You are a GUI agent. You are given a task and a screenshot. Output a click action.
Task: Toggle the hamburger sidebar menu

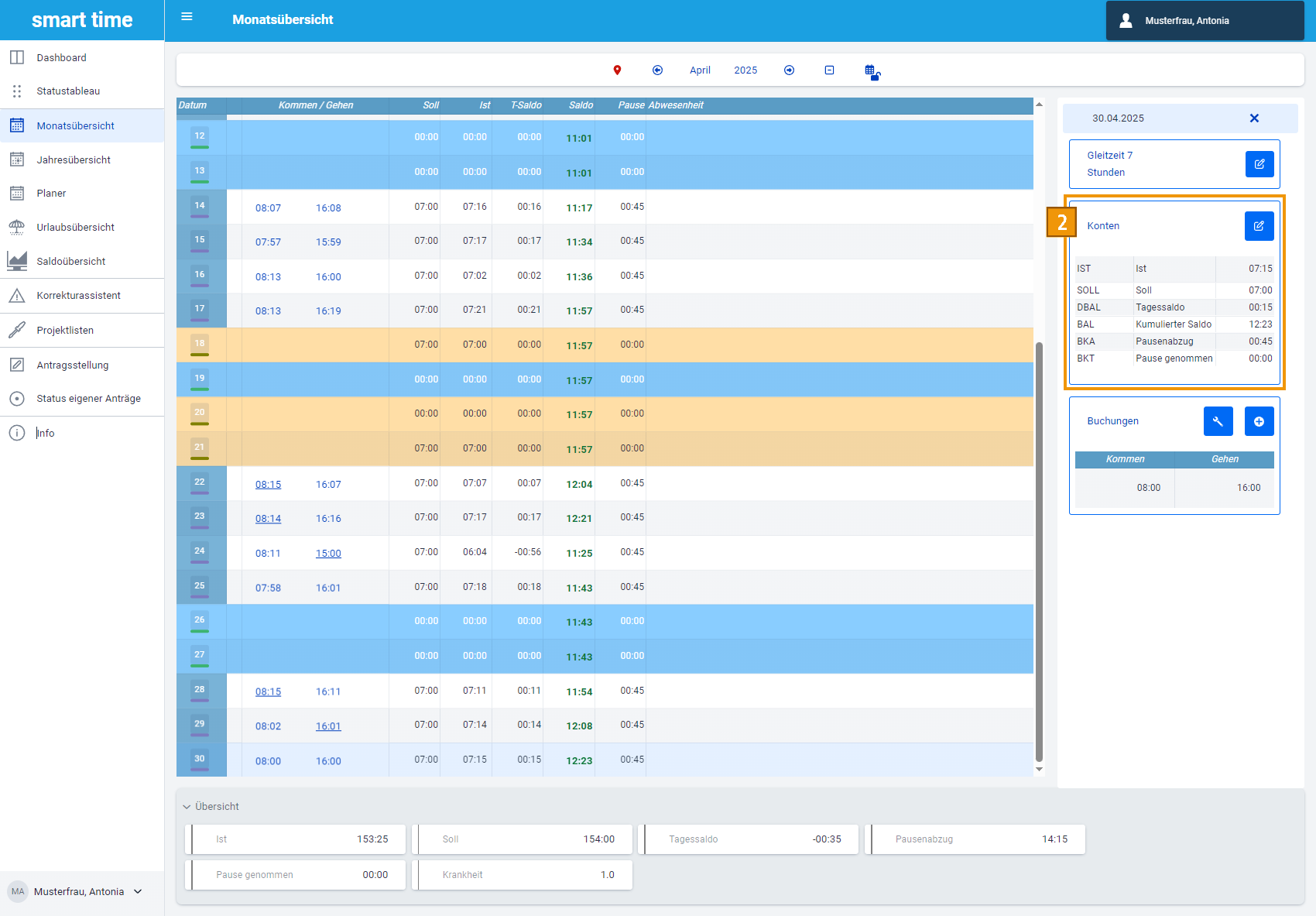click(187, 17)
